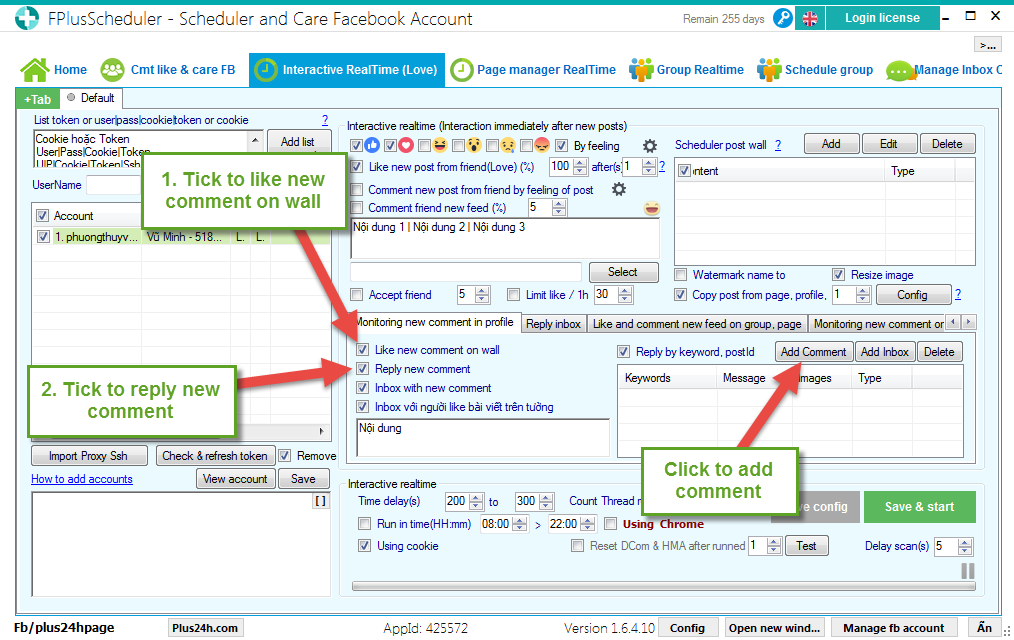Screen dimensions: 1014x640
Task: Enable Comment friend new feed checkbox
Action: coord(356,208)
